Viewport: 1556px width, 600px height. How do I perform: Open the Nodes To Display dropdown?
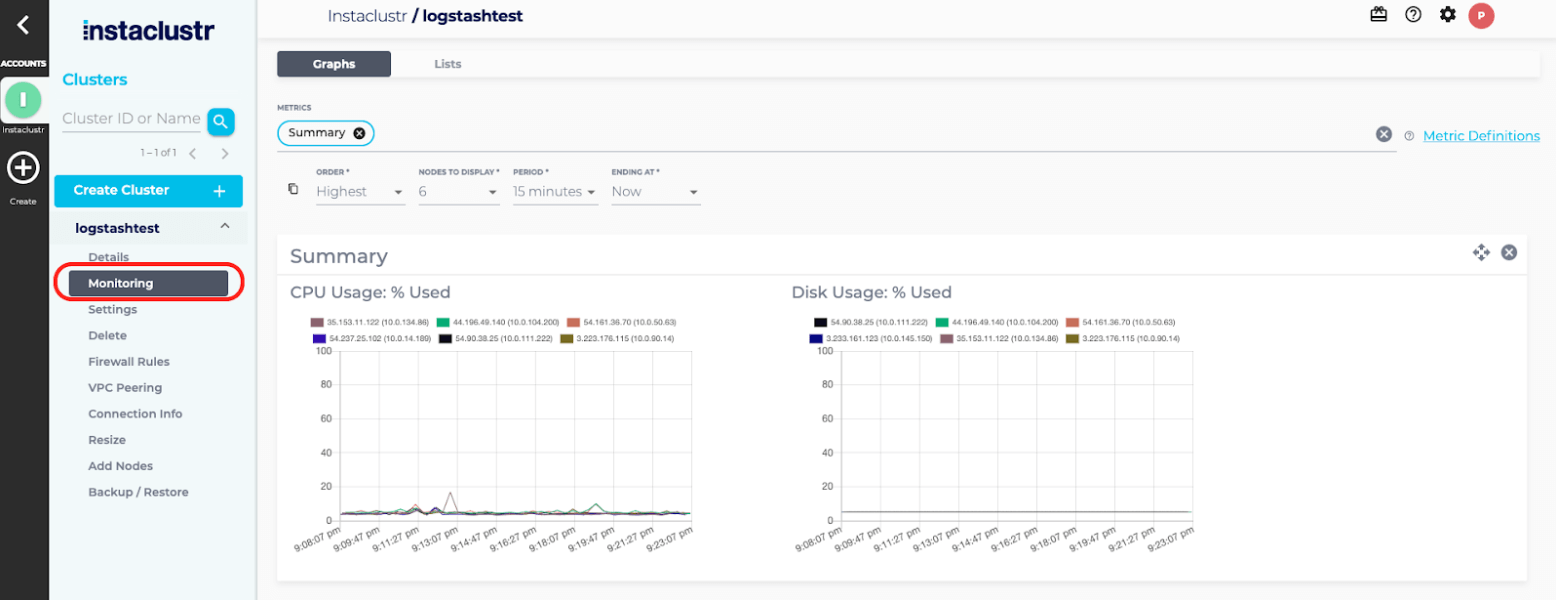[458, 191]
